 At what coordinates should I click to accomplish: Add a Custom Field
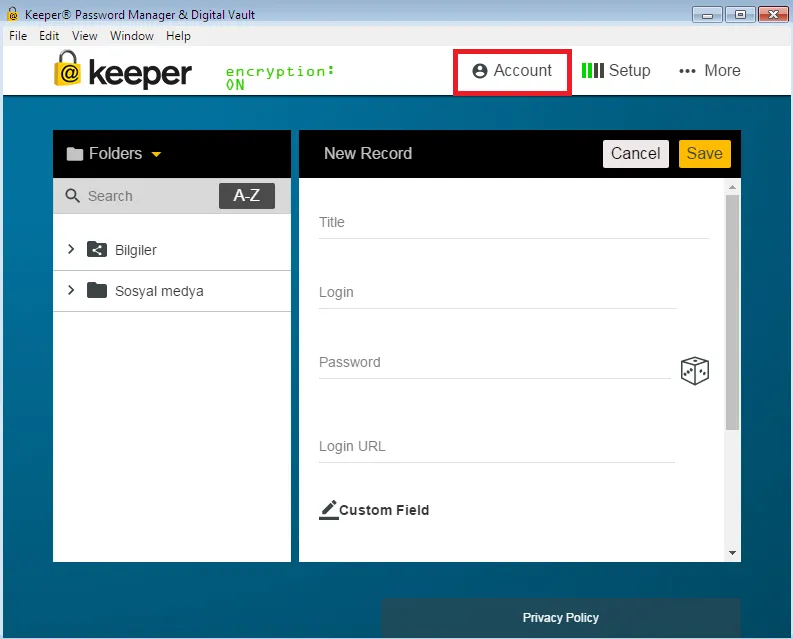click(x=384, y=510)
